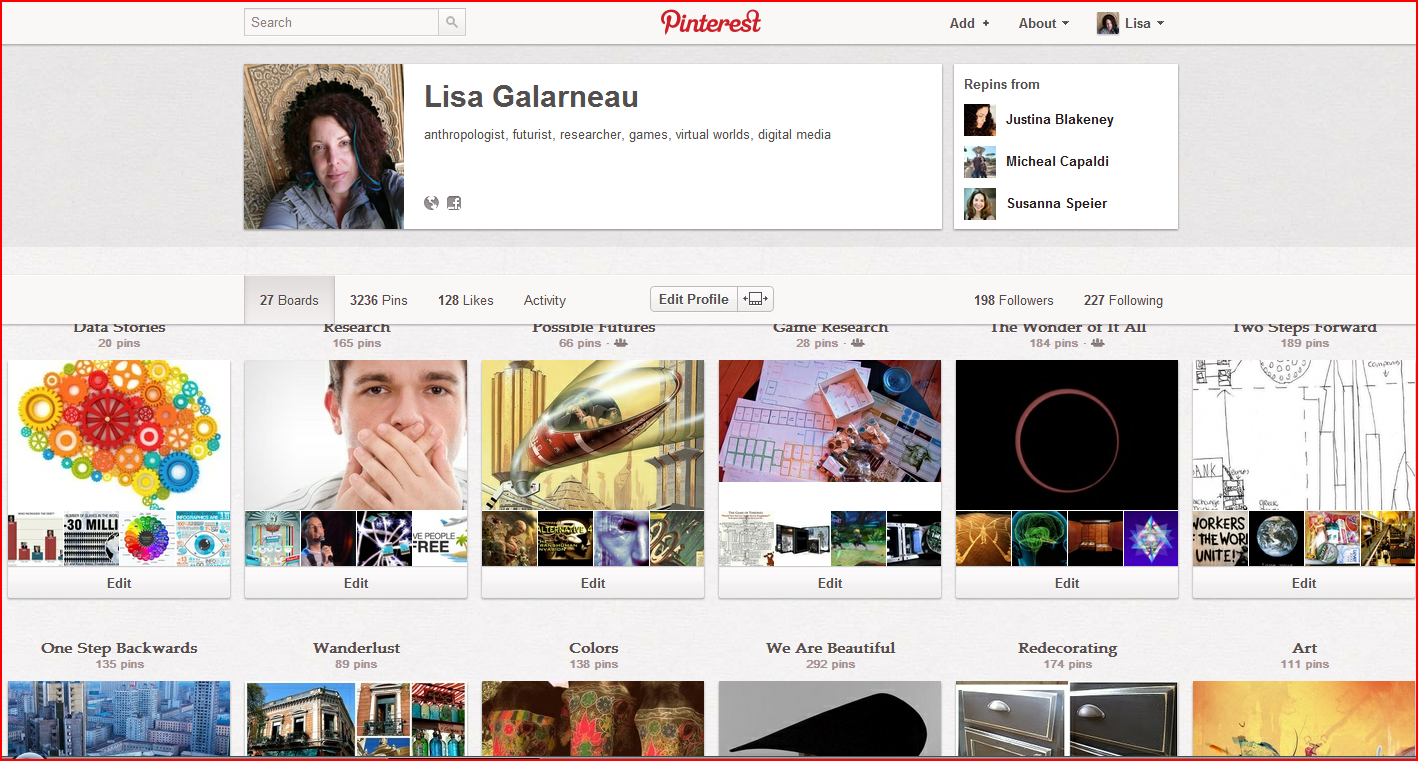Viewport: 1418px width, 761px height.
Task: Open Micheal Capaldi's profile link
Action: pos(1057,162)
